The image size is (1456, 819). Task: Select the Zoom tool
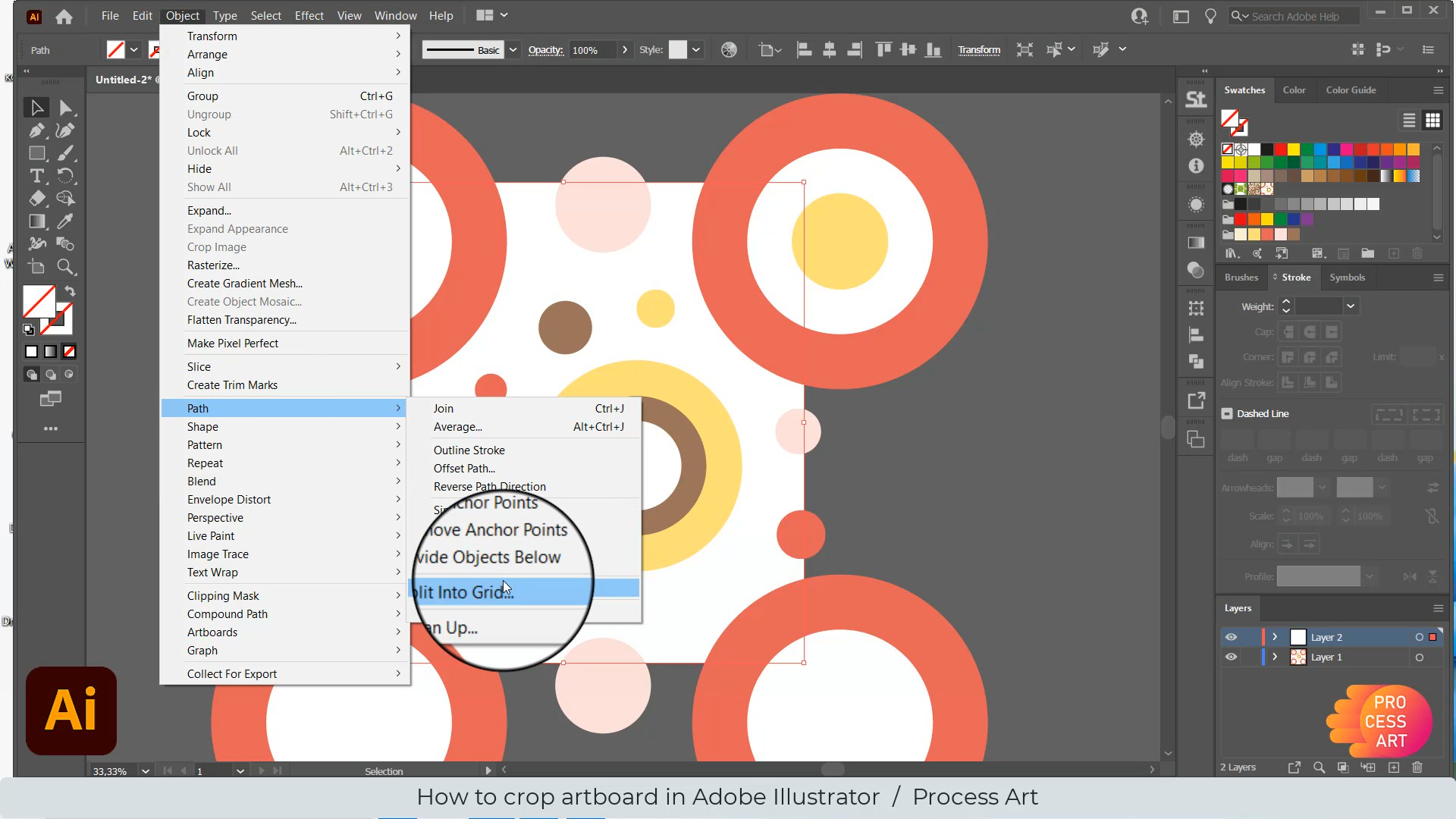(x=67, y=267)
